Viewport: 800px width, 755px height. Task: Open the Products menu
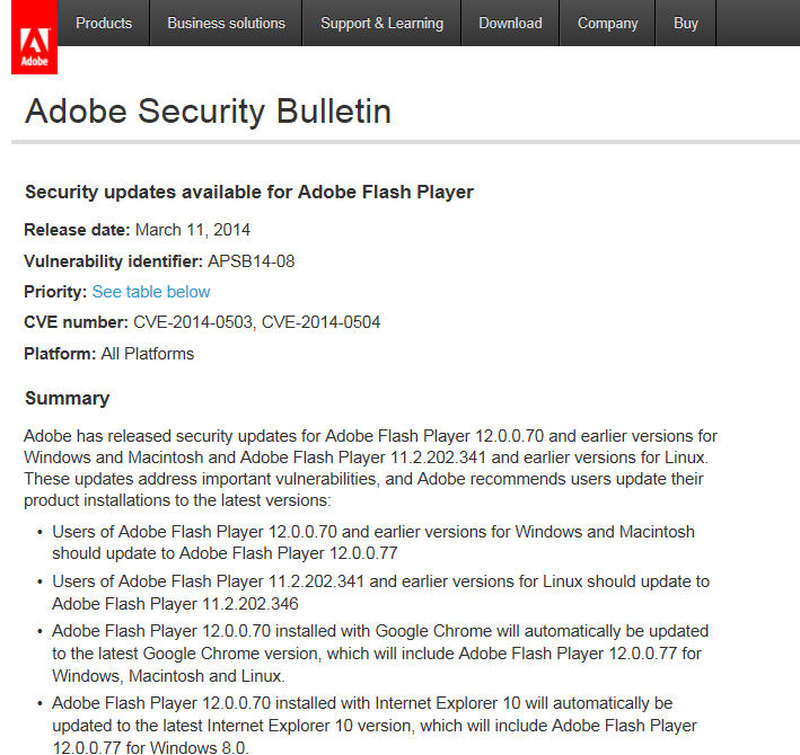point(104,23)
